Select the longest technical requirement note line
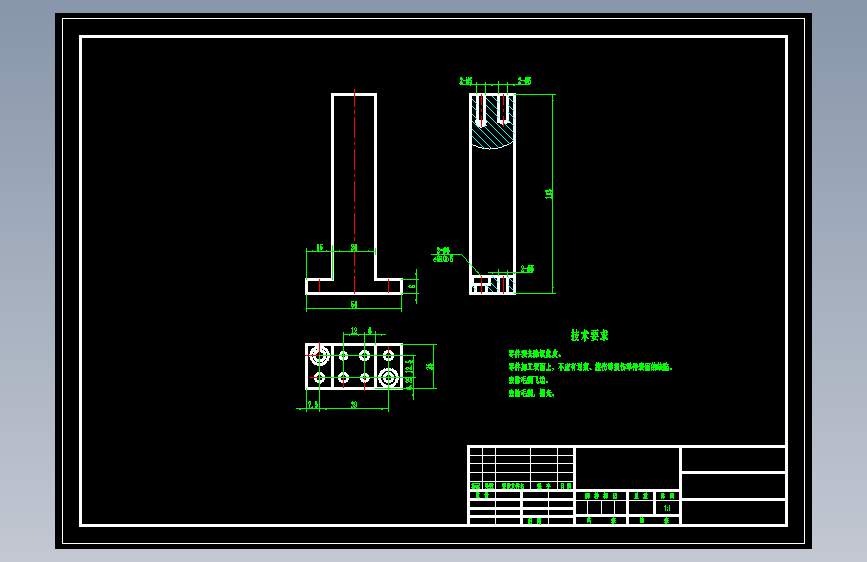Screen dimensions: 867x562 coord(590,367)
